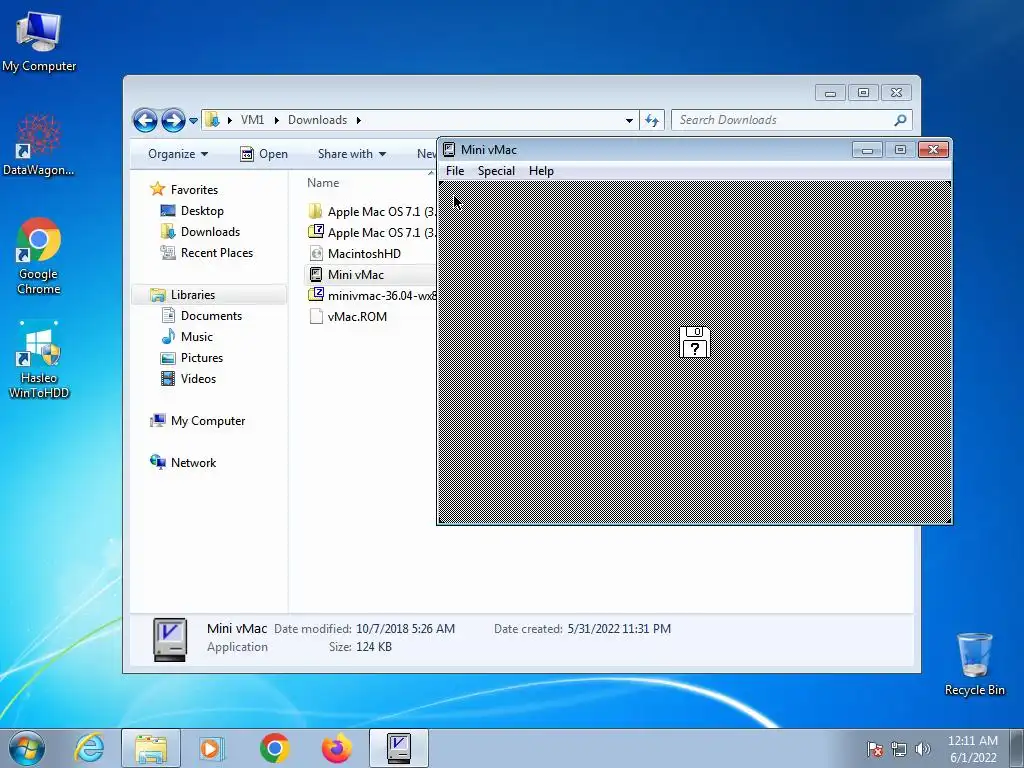Screen dimensions: 1024x768
Task: Open the Pictures library
Action: 202,358
